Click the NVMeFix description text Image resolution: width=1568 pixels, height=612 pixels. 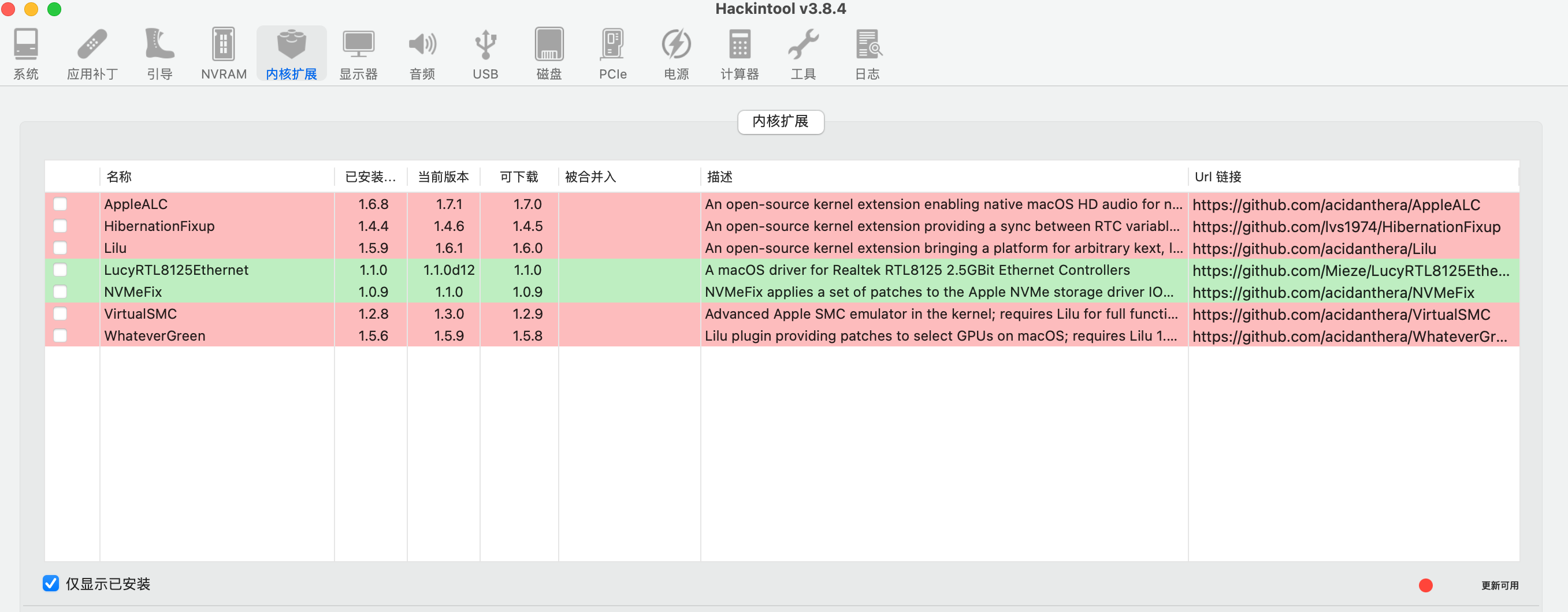[x=939, y=292]
